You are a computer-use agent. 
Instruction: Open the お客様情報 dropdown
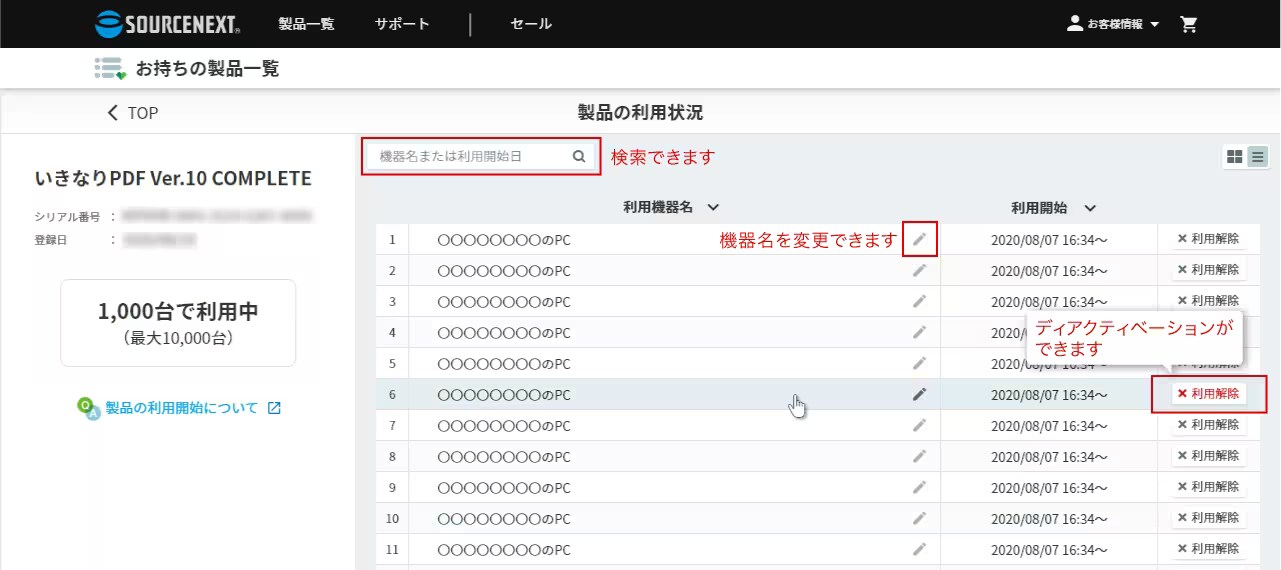[1114, 24]
